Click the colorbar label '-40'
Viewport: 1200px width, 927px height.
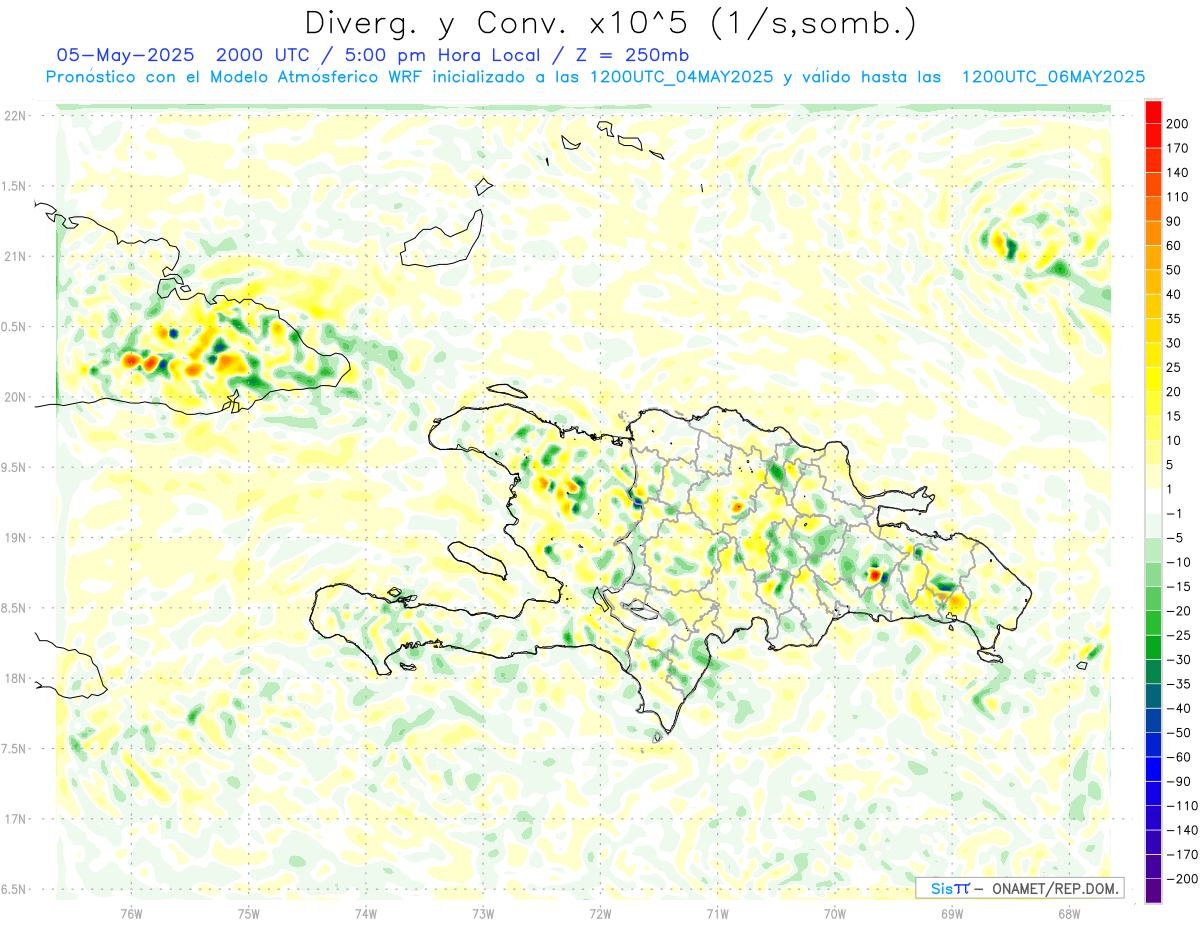point(1181,709)
